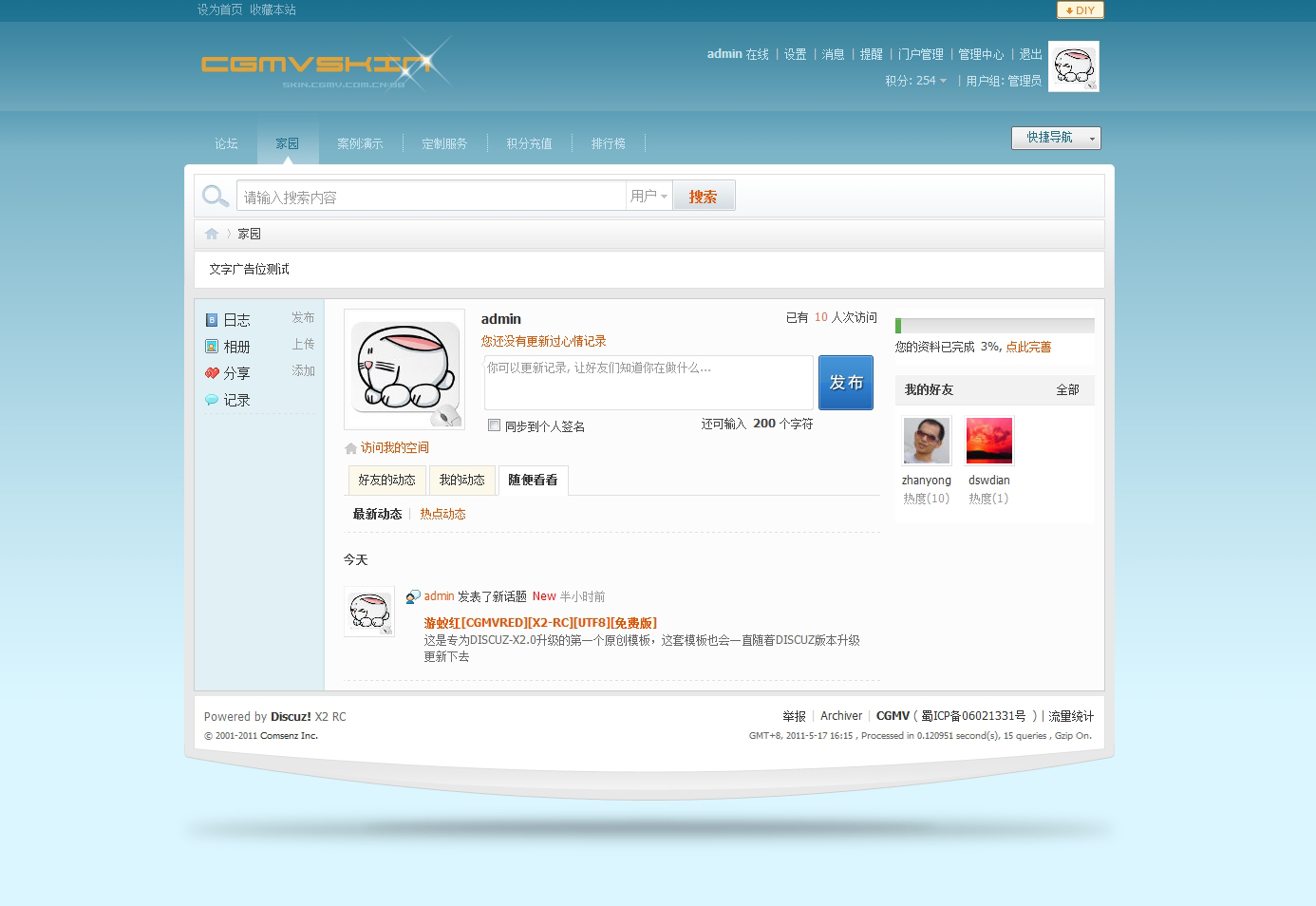Open the 消息 messages link
1316x906 pixels.
(834, 54)
